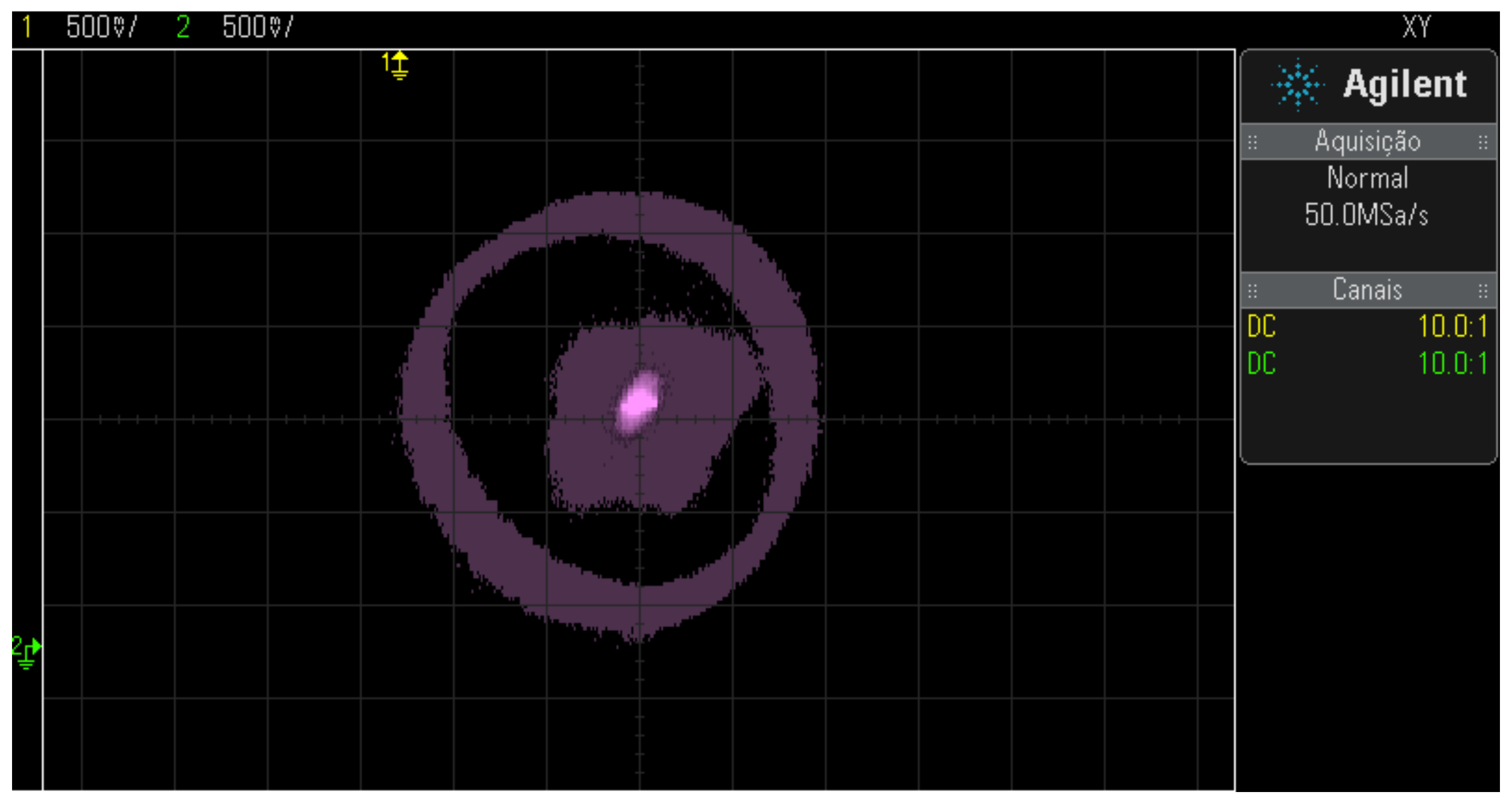1512x802 pixels.
Task: Open channel 1 500 mV scale setting
Action: 101,27
